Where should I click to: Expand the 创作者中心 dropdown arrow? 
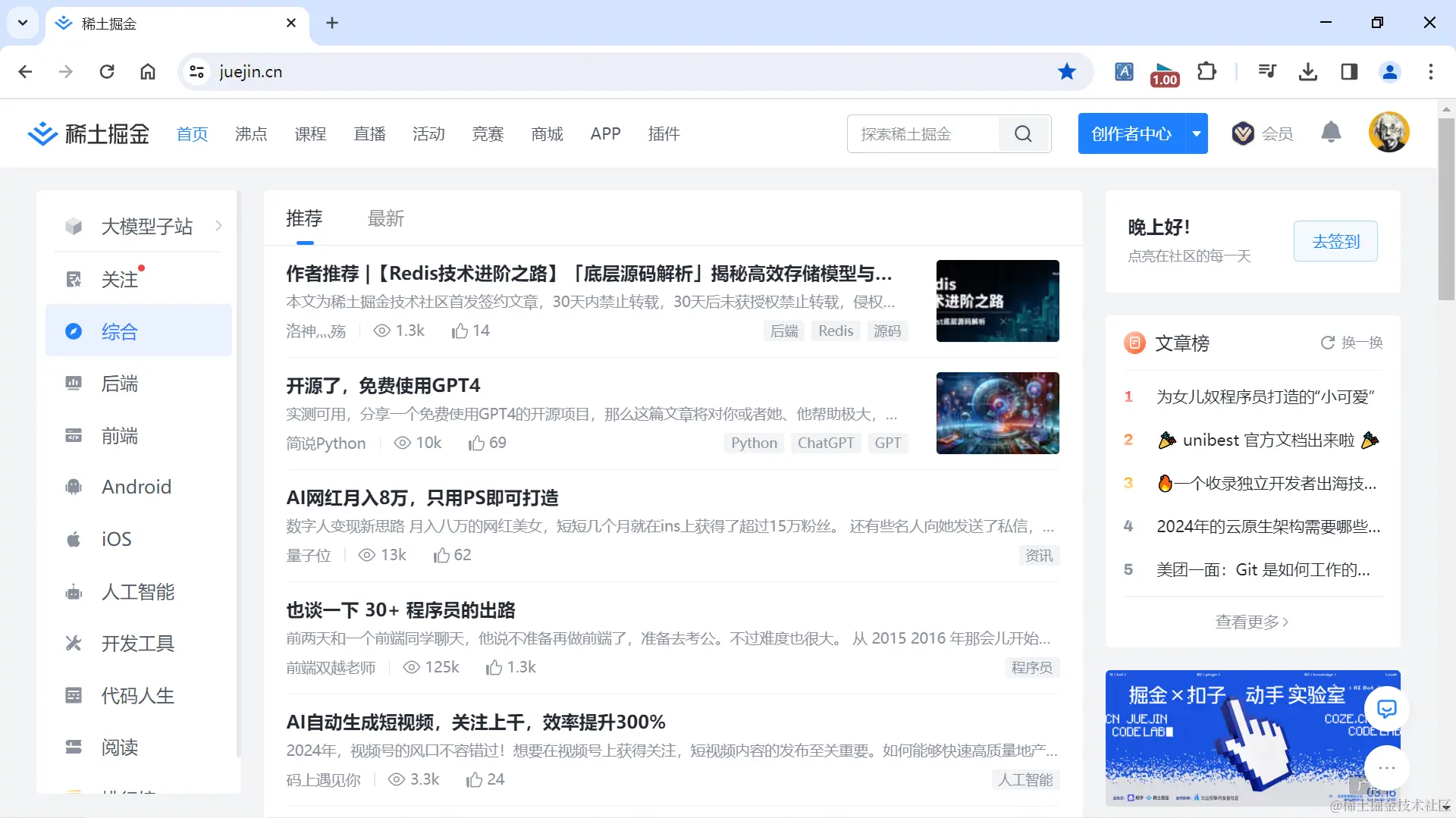click(1197, 133)
